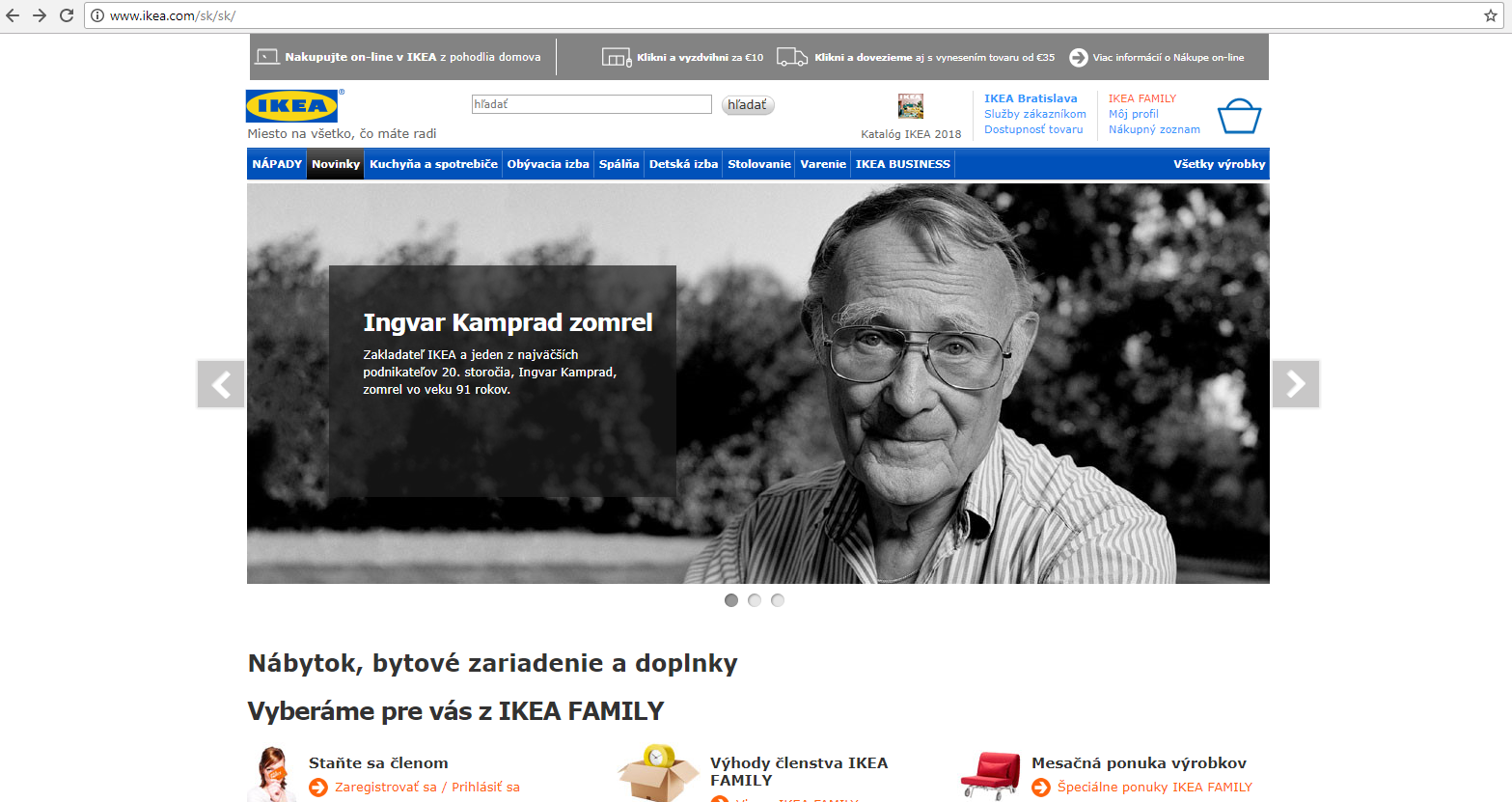Open the Môj profil link

(x=1134, y=114)
